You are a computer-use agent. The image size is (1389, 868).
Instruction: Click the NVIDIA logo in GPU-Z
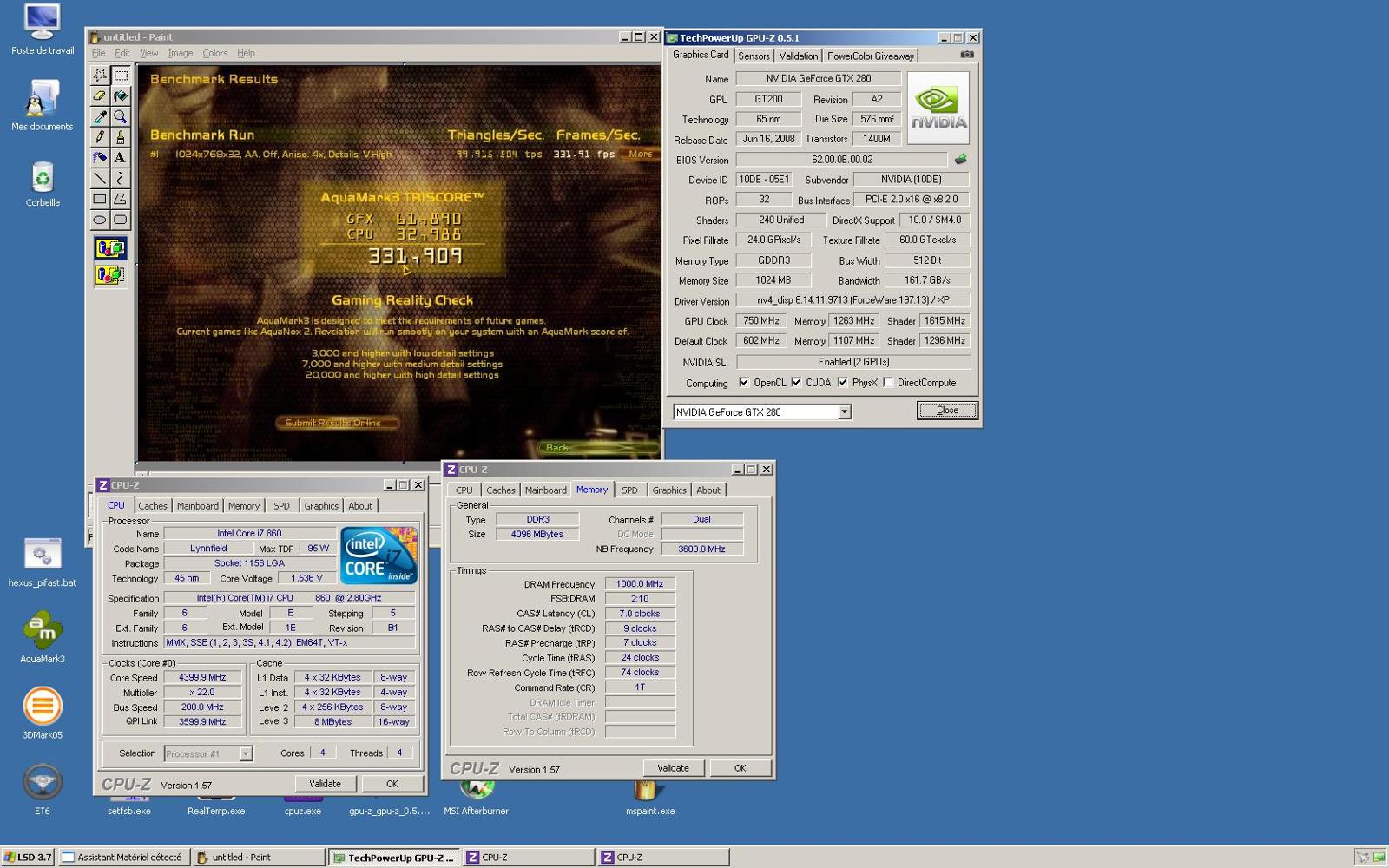click(938, 108)
